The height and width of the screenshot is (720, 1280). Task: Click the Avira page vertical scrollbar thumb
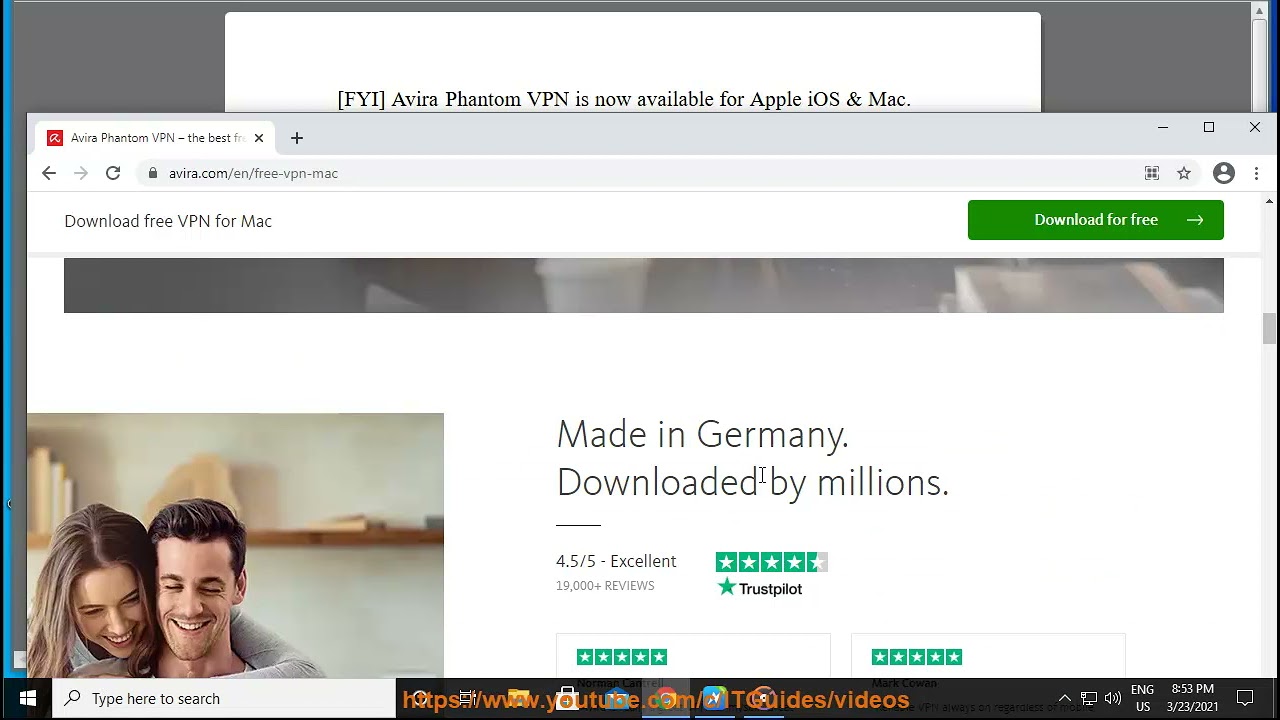[1269, 329]
